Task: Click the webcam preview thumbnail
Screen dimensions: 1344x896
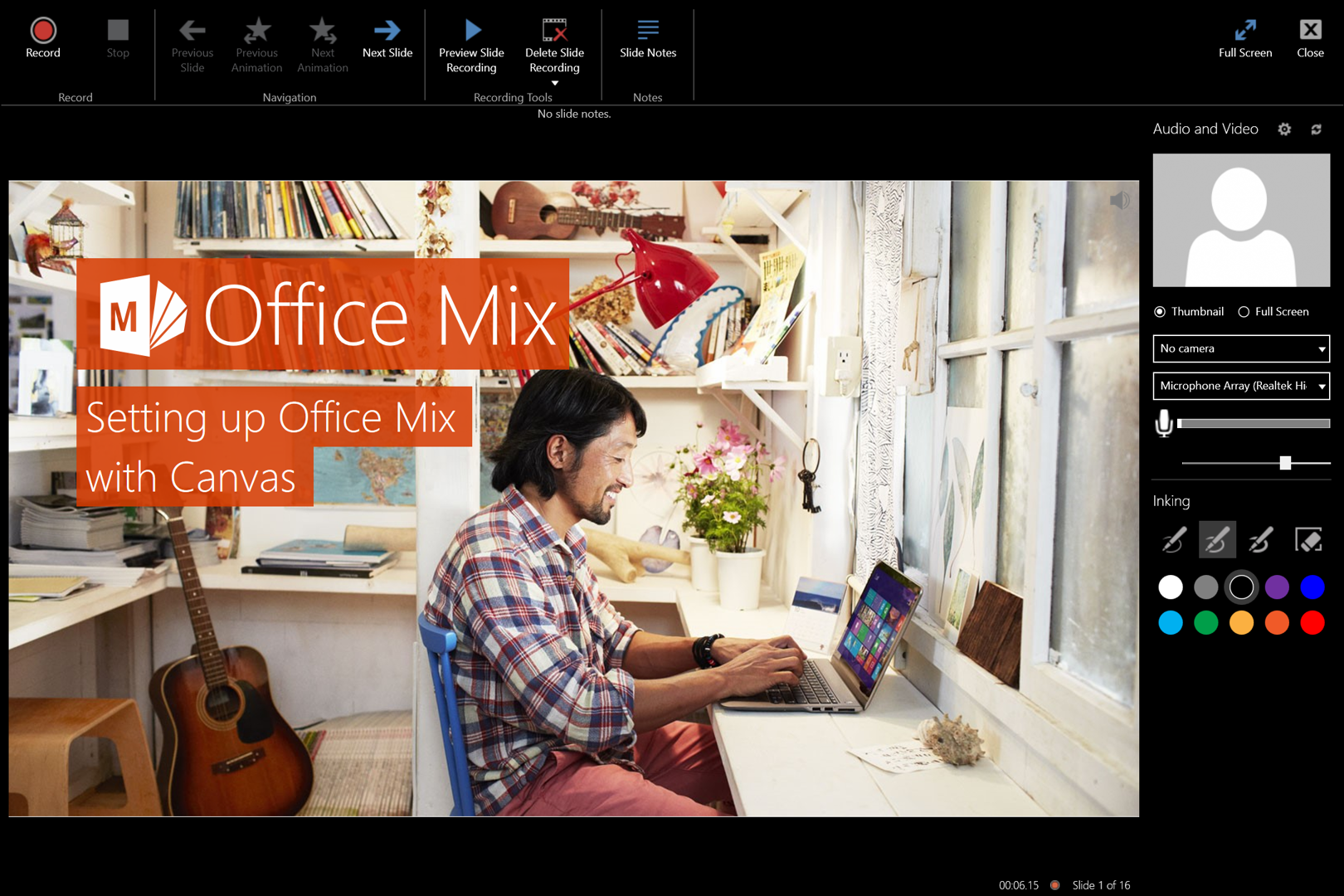Action: (x=1240, y=221)
